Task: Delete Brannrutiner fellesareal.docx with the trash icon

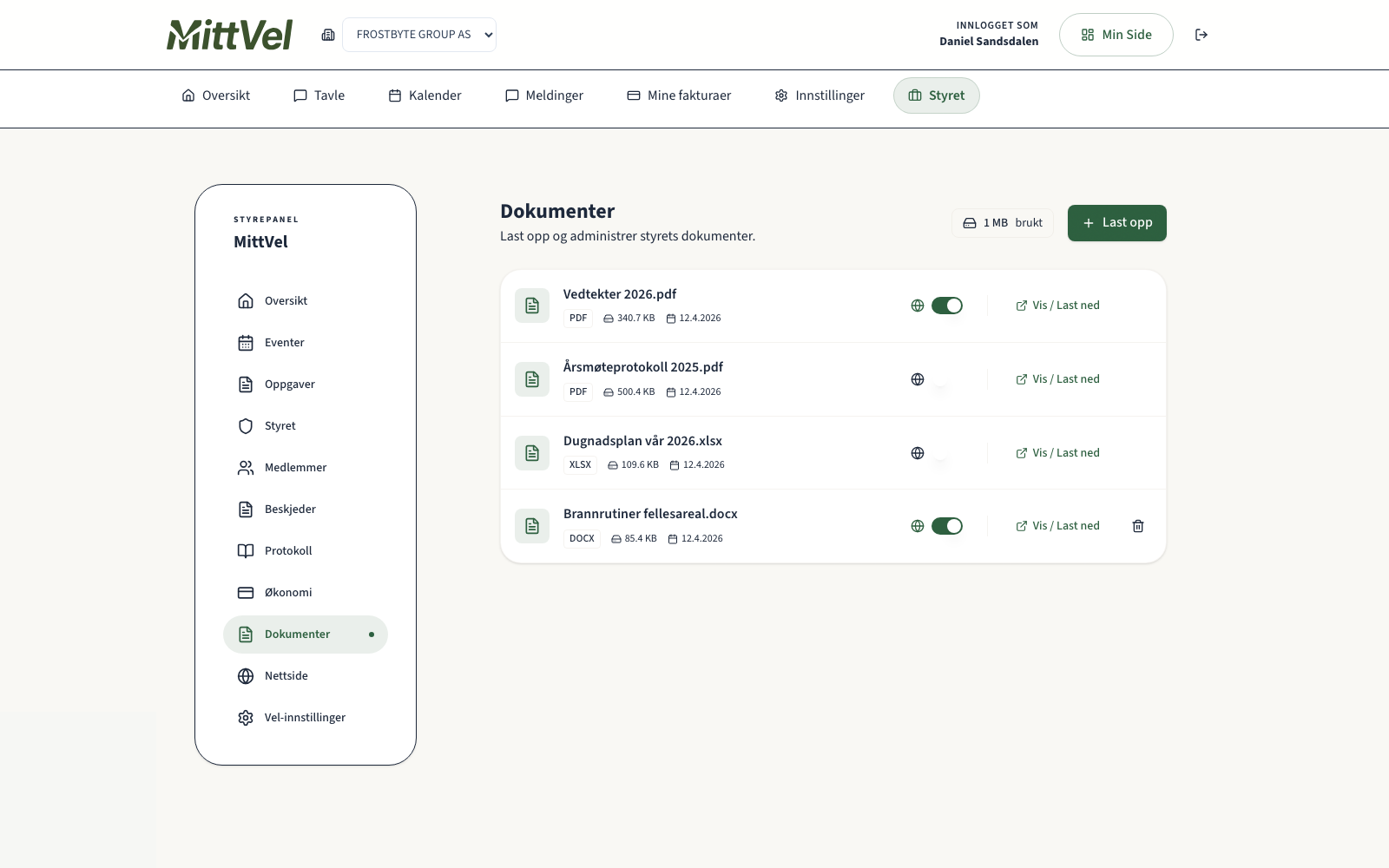Action: [x=1138, y=526]
